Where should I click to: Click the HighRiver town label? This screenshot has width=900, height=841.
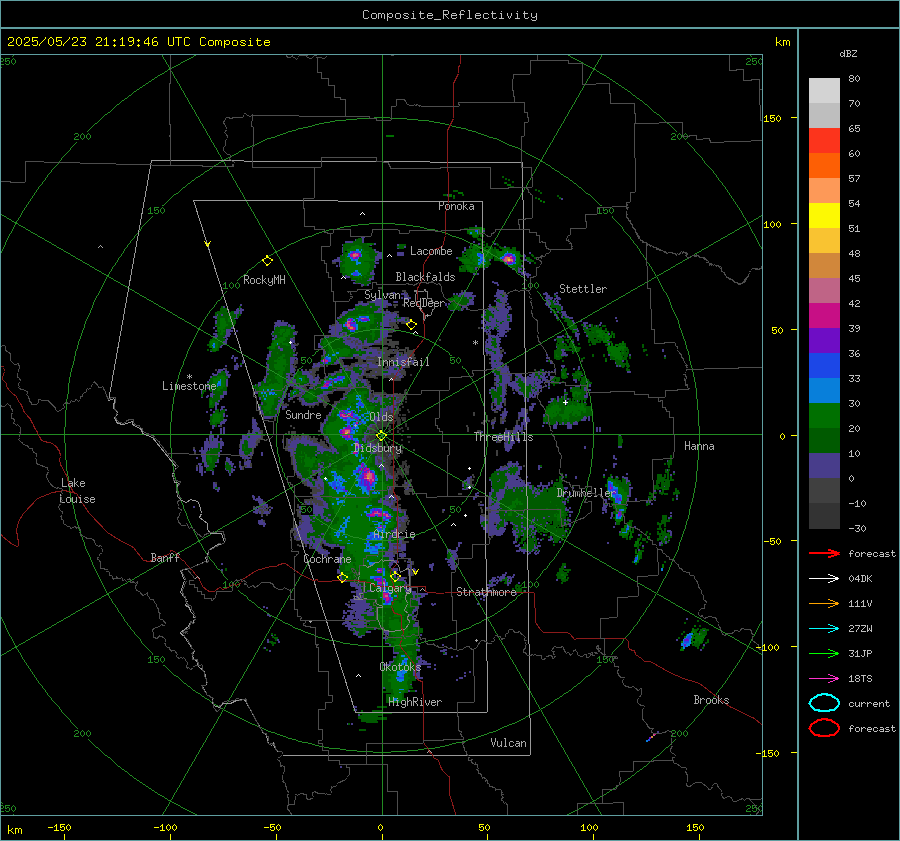pos(415,702)
